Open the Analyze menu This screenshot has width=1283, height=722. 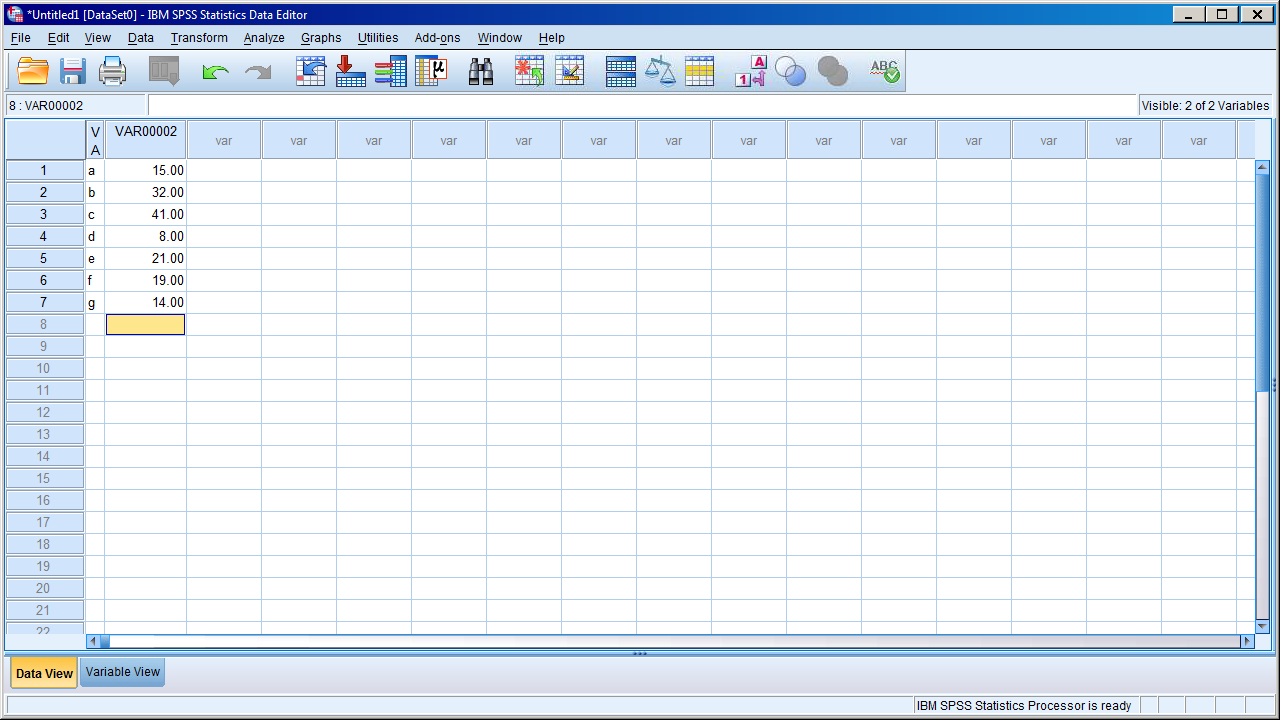[264, 38]
